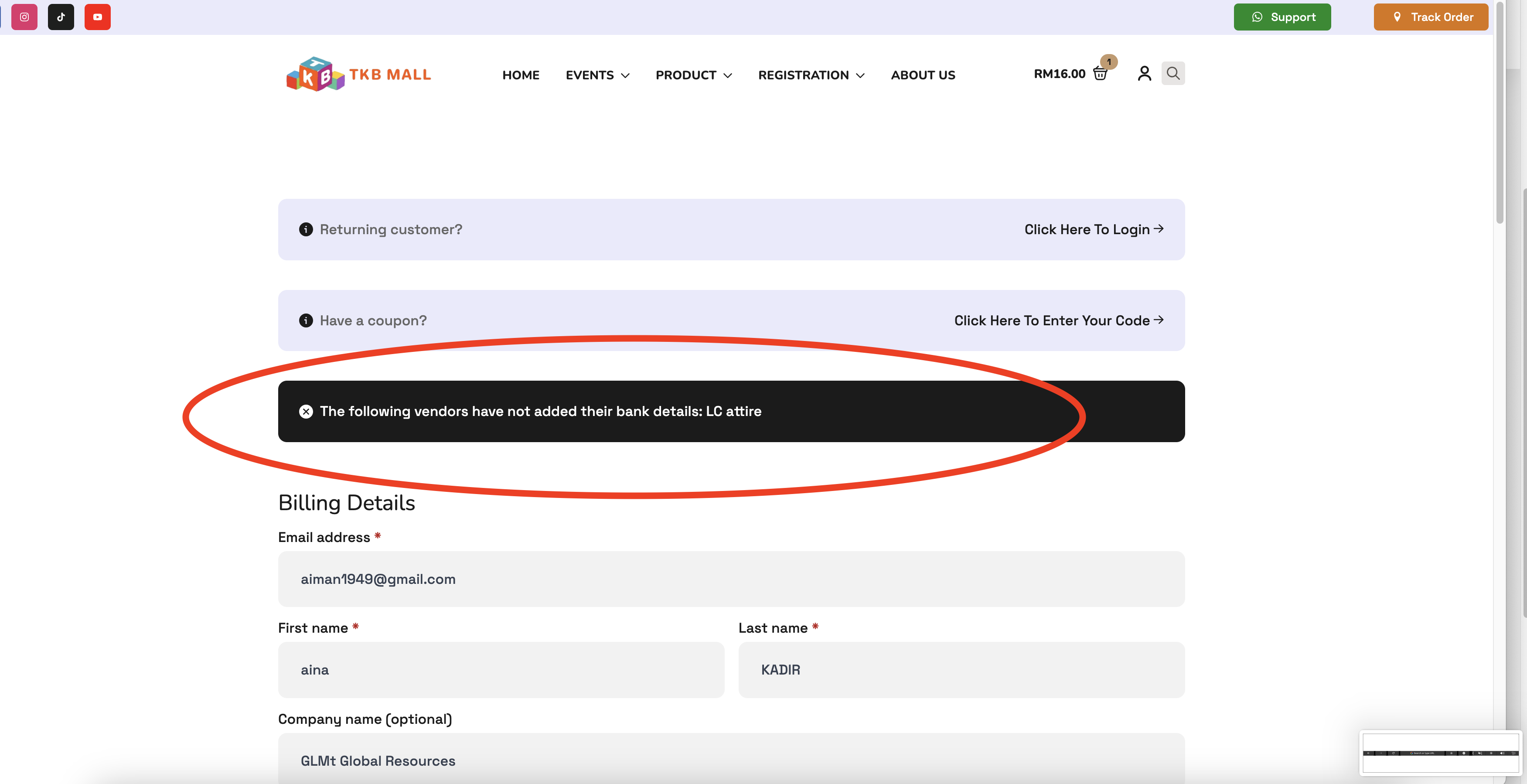
Task: Open the shopping basket cart icon
Action: point(1100,74)
